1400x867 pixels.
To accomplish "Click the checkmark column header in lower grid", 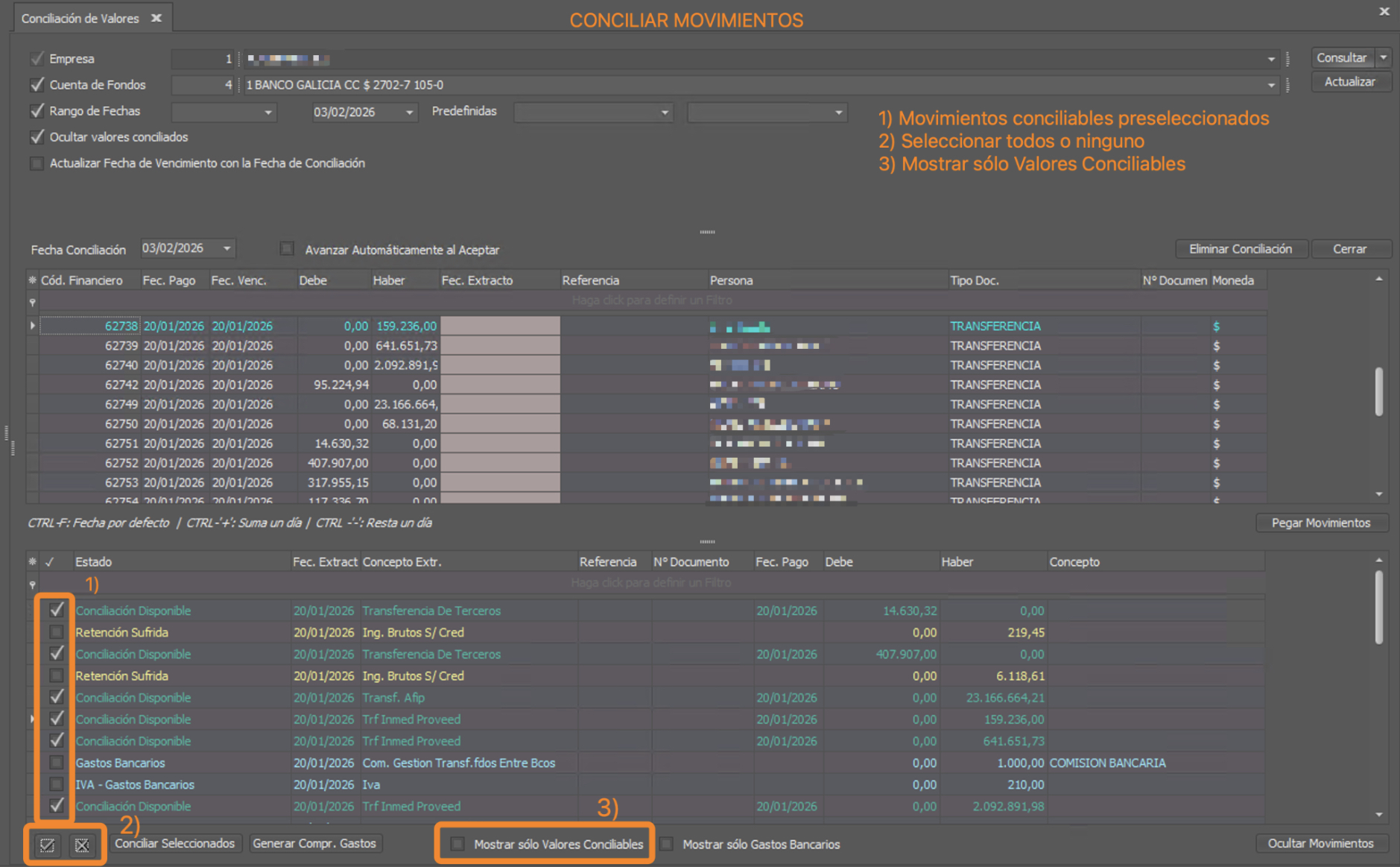I will coord(50,562).
